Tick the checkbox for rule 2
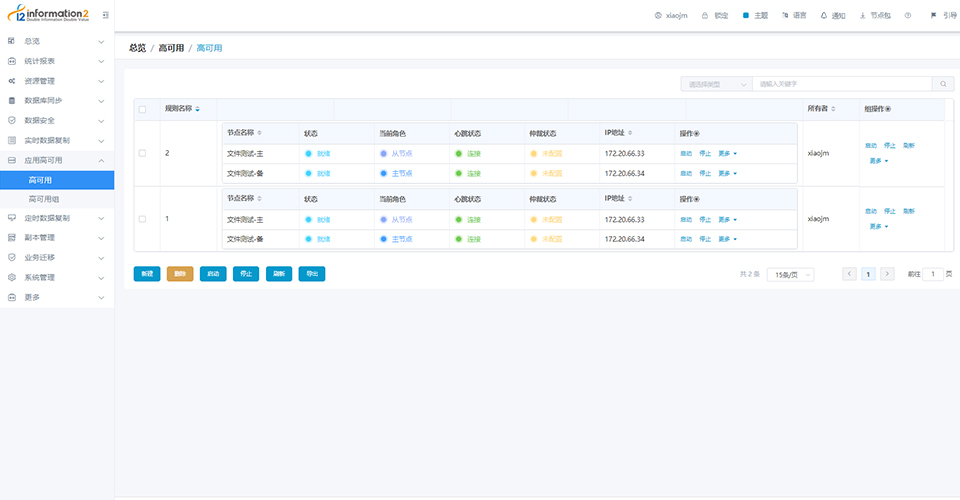This screenshot has width=960, height=500. click(142, 153)
